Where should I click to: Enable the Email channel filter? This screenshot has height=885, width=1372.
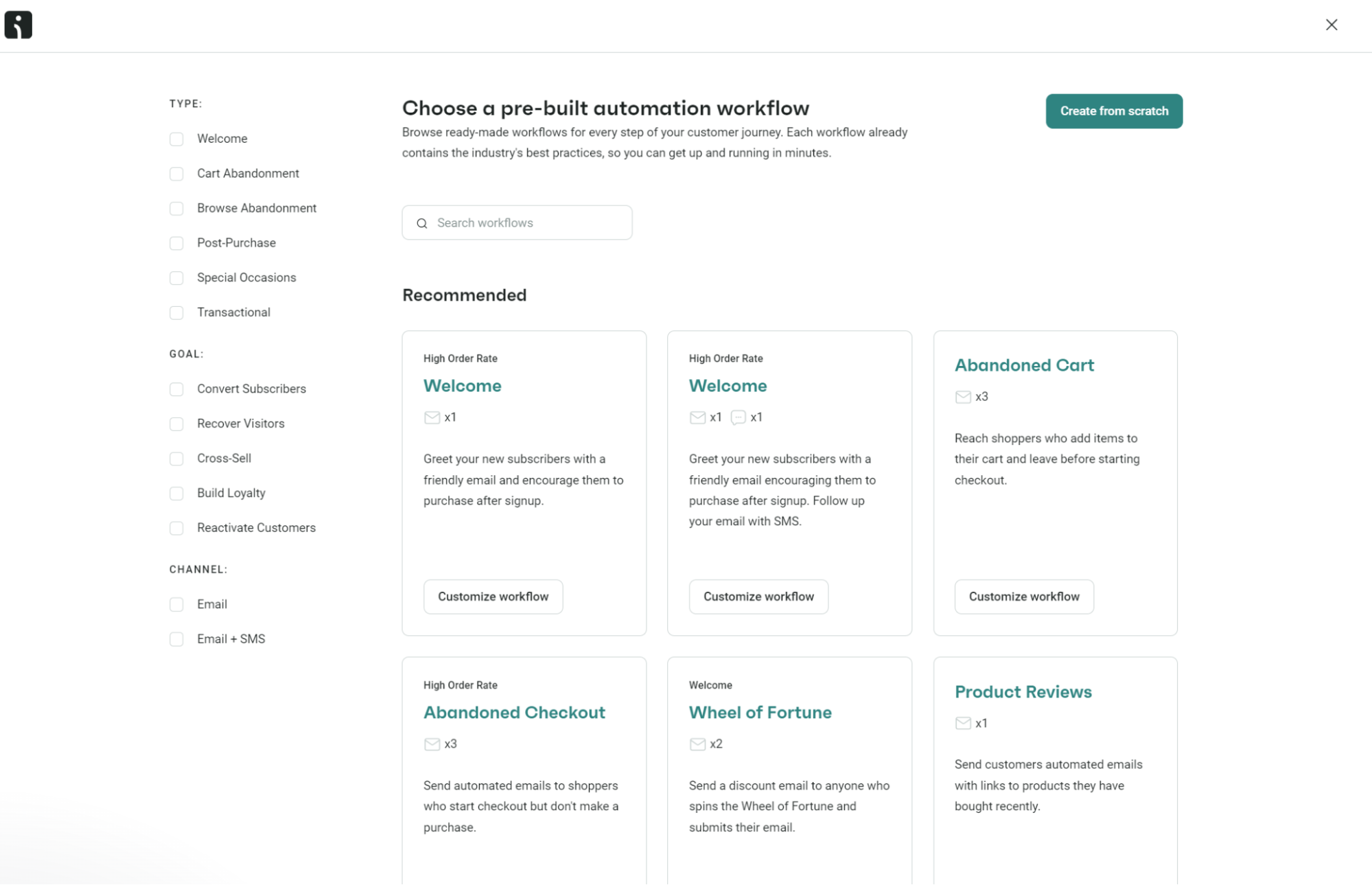pos(176,604)
